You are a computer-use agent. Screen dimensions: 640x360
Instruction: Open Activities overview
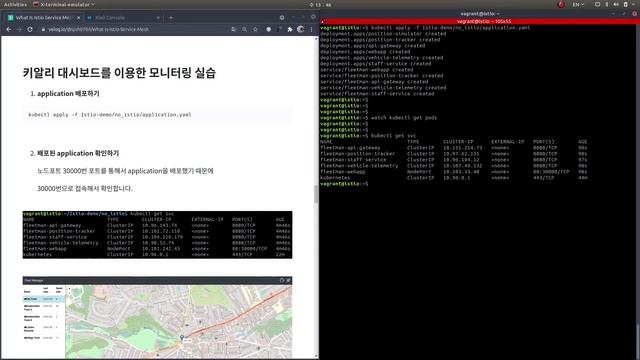click(x=15, y=4)
